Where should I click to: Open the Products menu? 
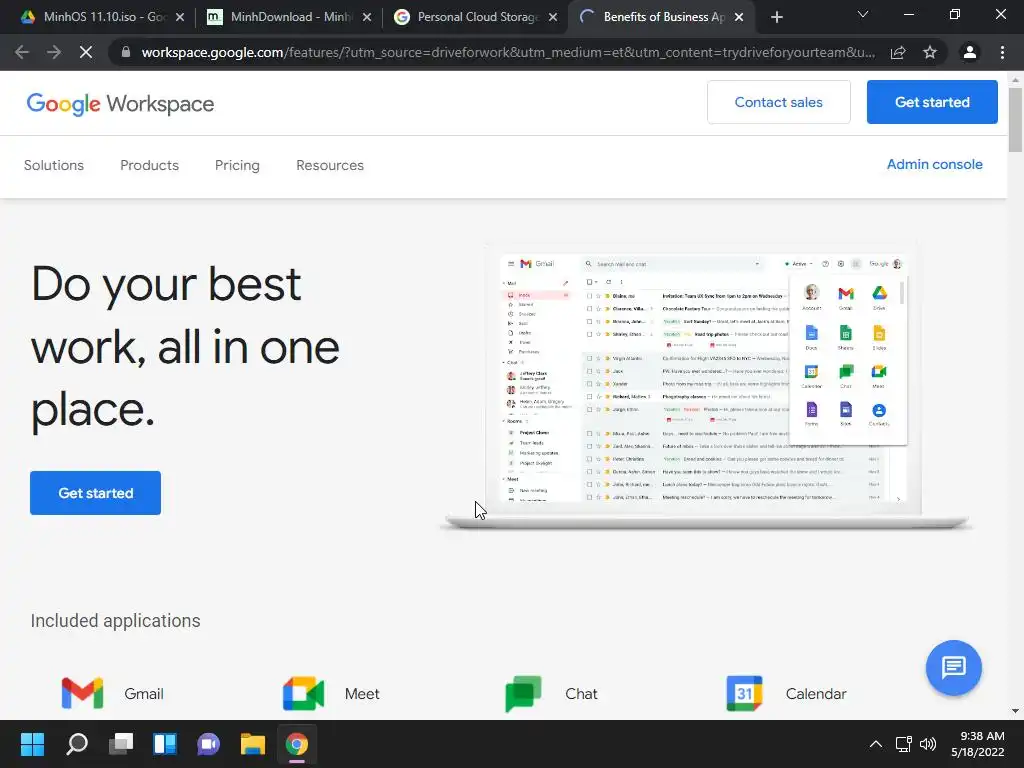150,165
